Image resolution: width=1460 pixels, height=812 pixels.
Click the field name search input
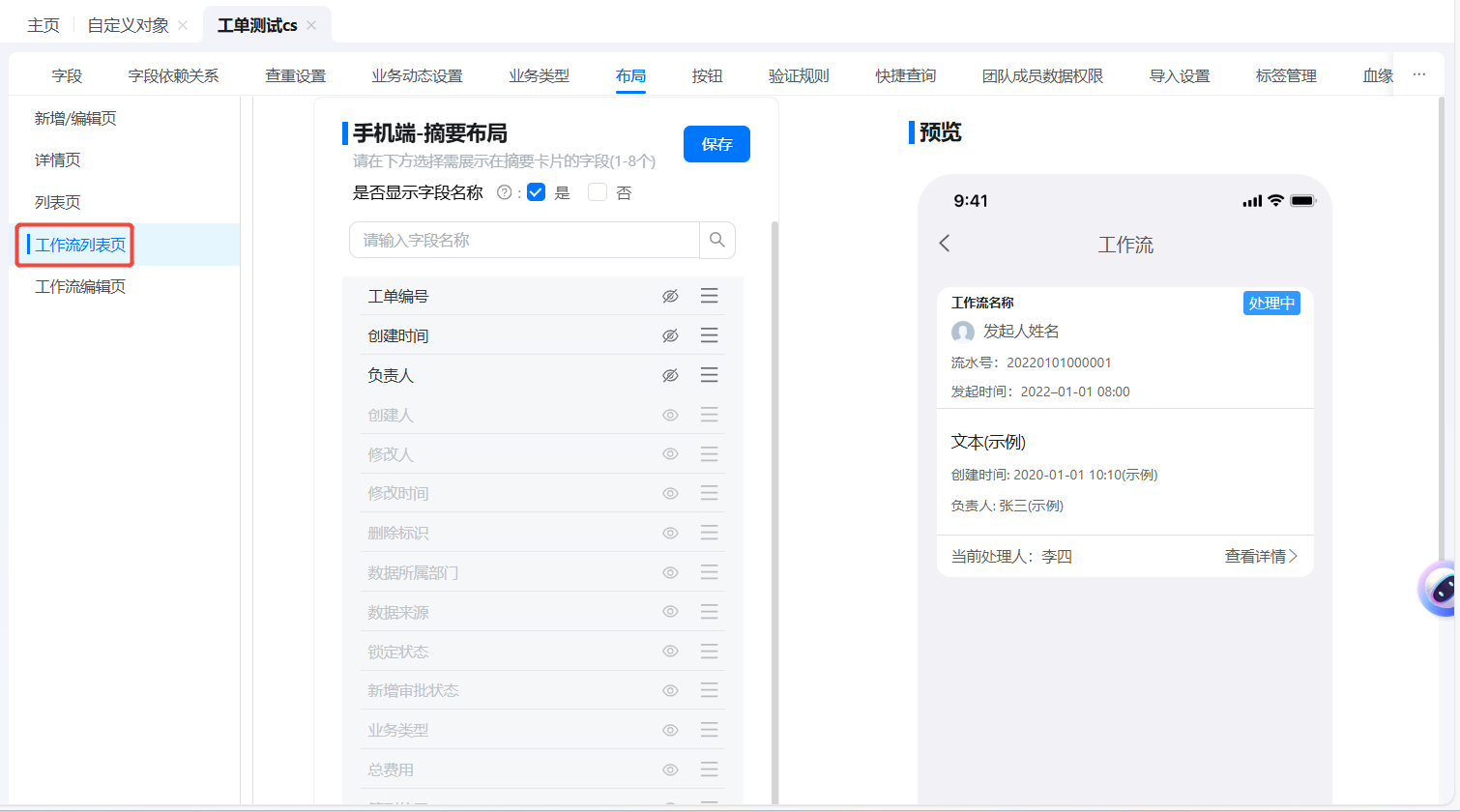[x=524, y=241]
